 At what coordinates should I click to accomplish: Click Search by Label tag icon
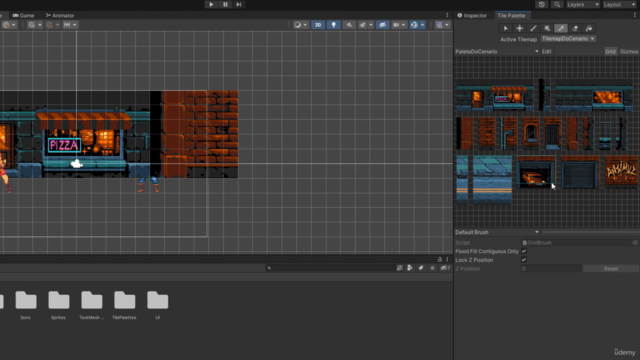click(x=421, y=268)
